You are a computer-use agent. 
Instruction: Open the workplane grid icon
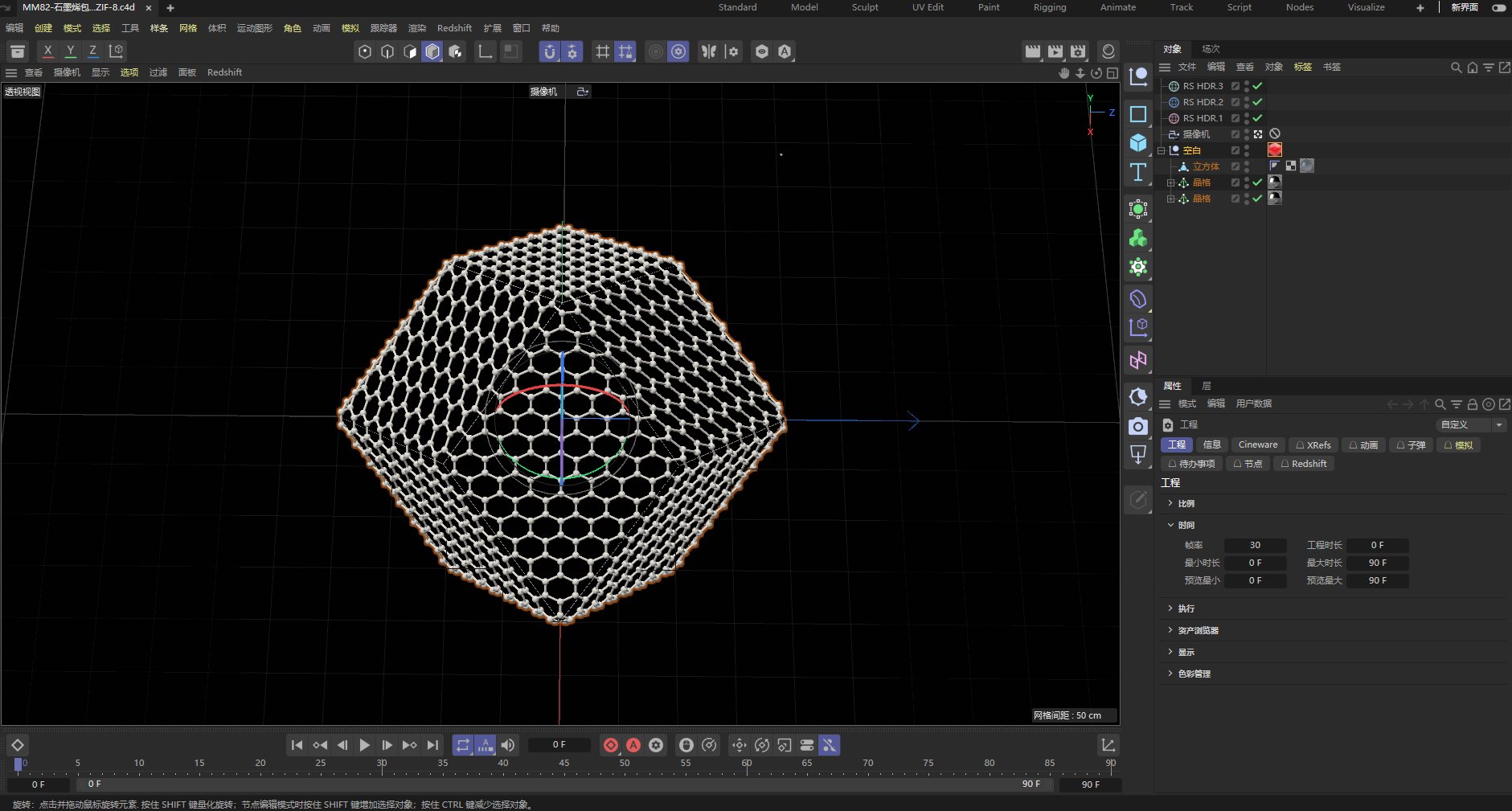pos(602,51)
